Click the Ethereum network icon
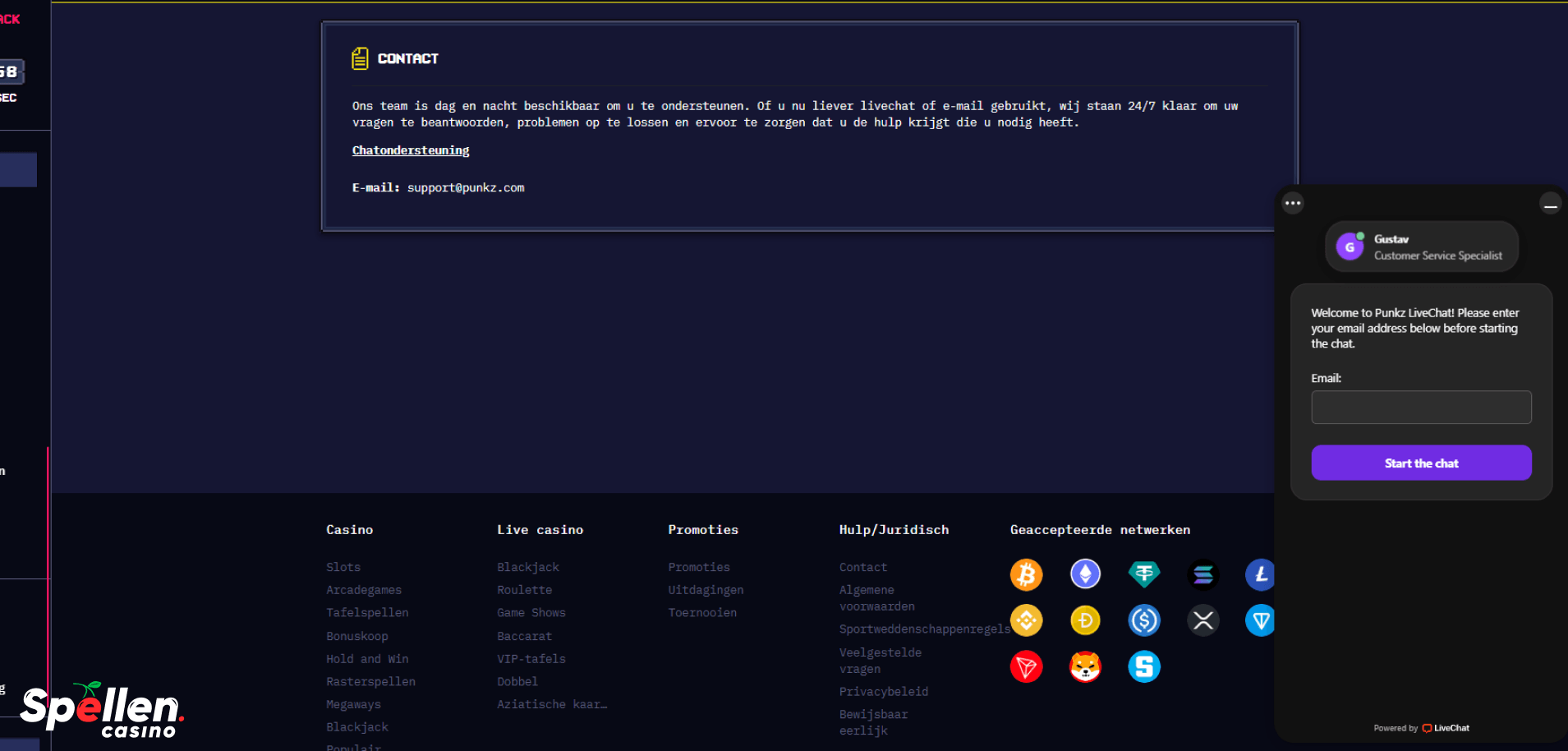This screenshot has height=751, width=1568. pos(1085,574)
